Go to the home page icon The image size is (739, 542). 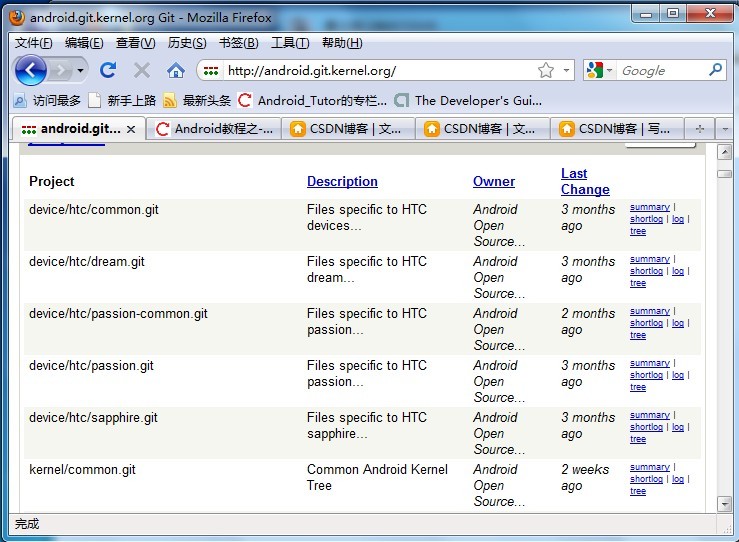click(x=176, y=71)
